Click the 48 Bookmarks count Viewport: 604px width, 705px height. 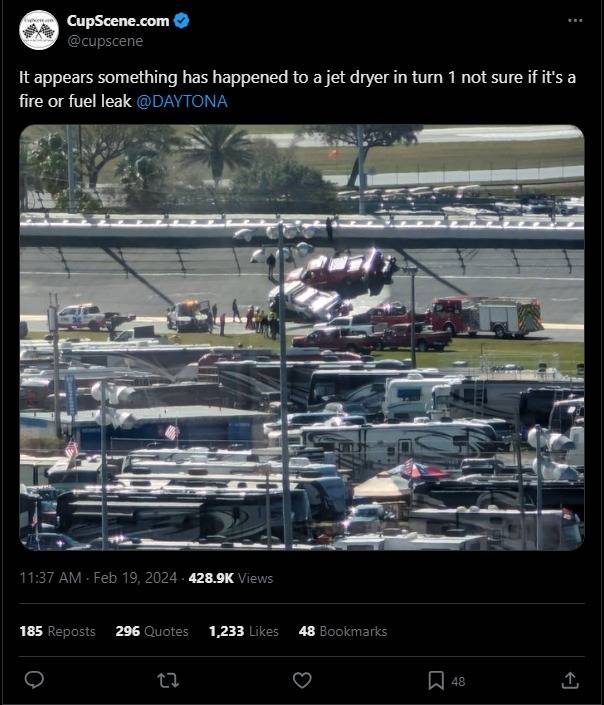pos(343,631)
